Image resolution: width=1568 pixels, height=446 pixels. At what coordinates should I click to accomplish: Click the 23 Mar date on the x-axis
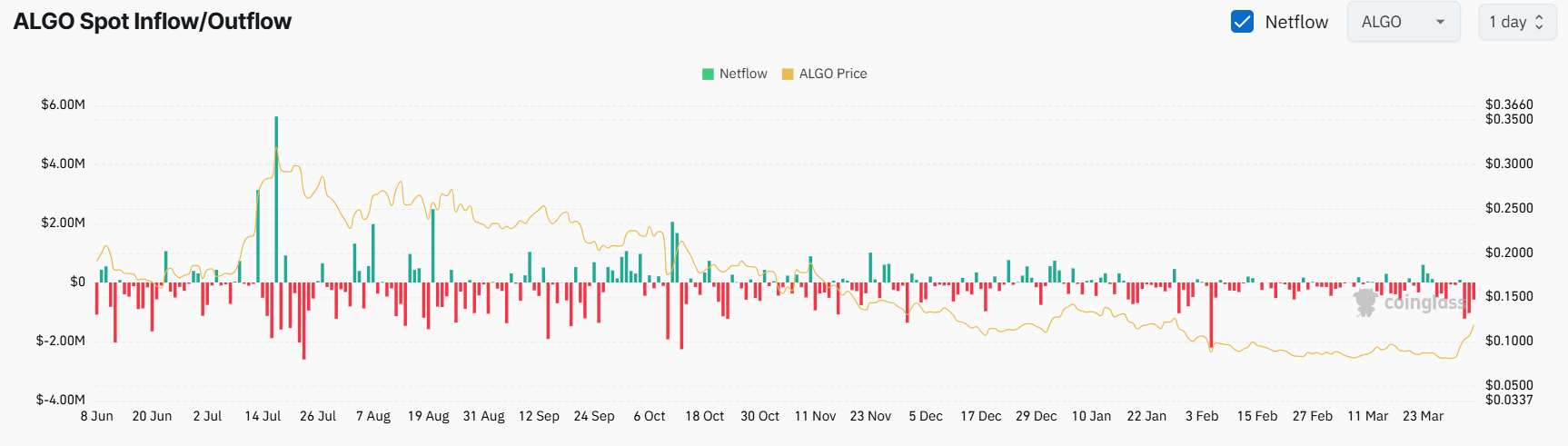(1423, 416)
